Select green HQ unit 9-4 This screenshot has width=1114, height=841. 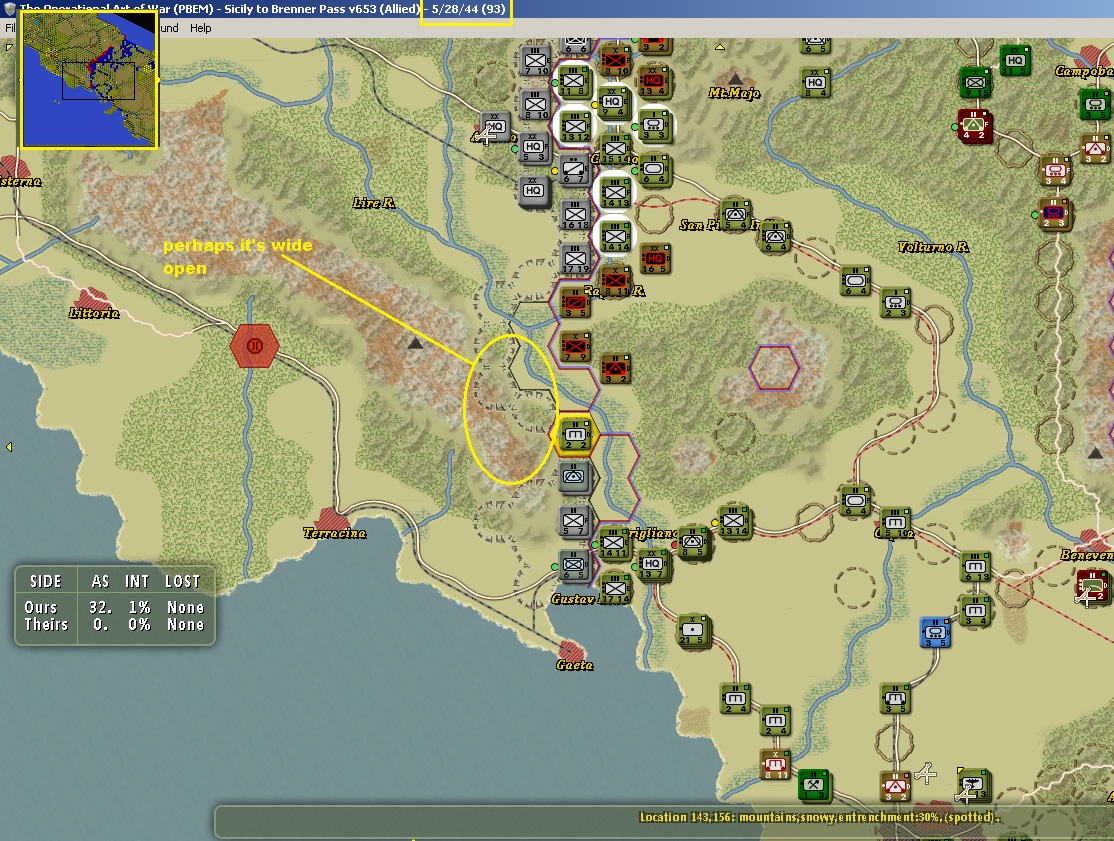point(613,102)
